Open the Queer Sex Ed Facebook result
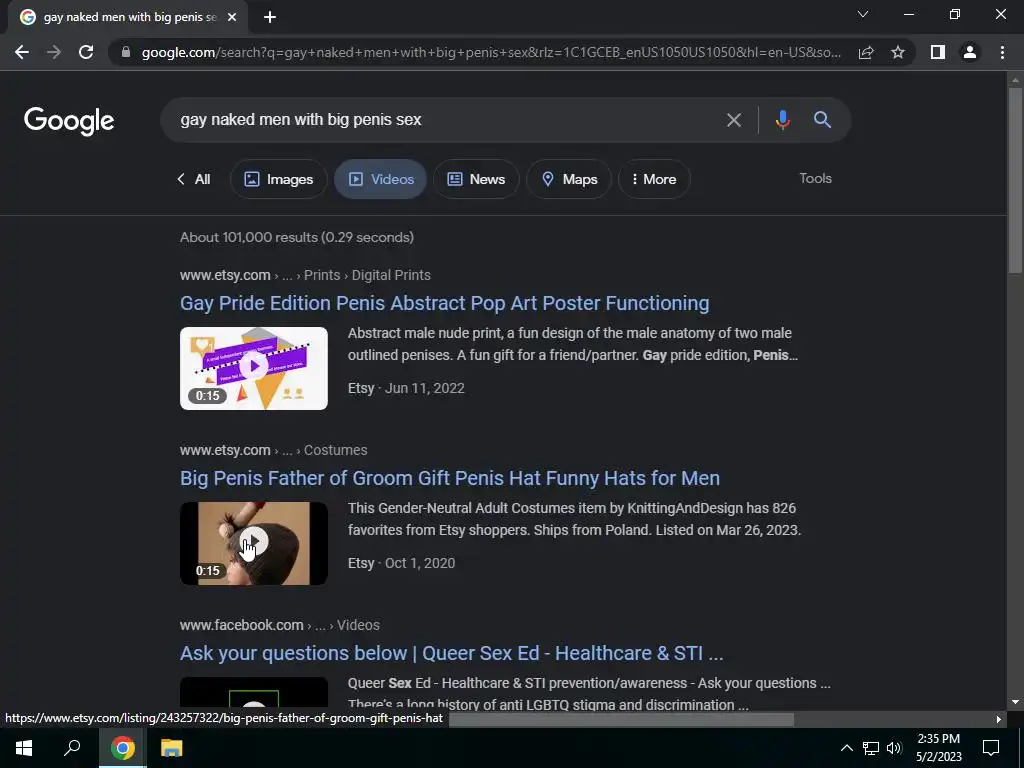 point(452,653)
